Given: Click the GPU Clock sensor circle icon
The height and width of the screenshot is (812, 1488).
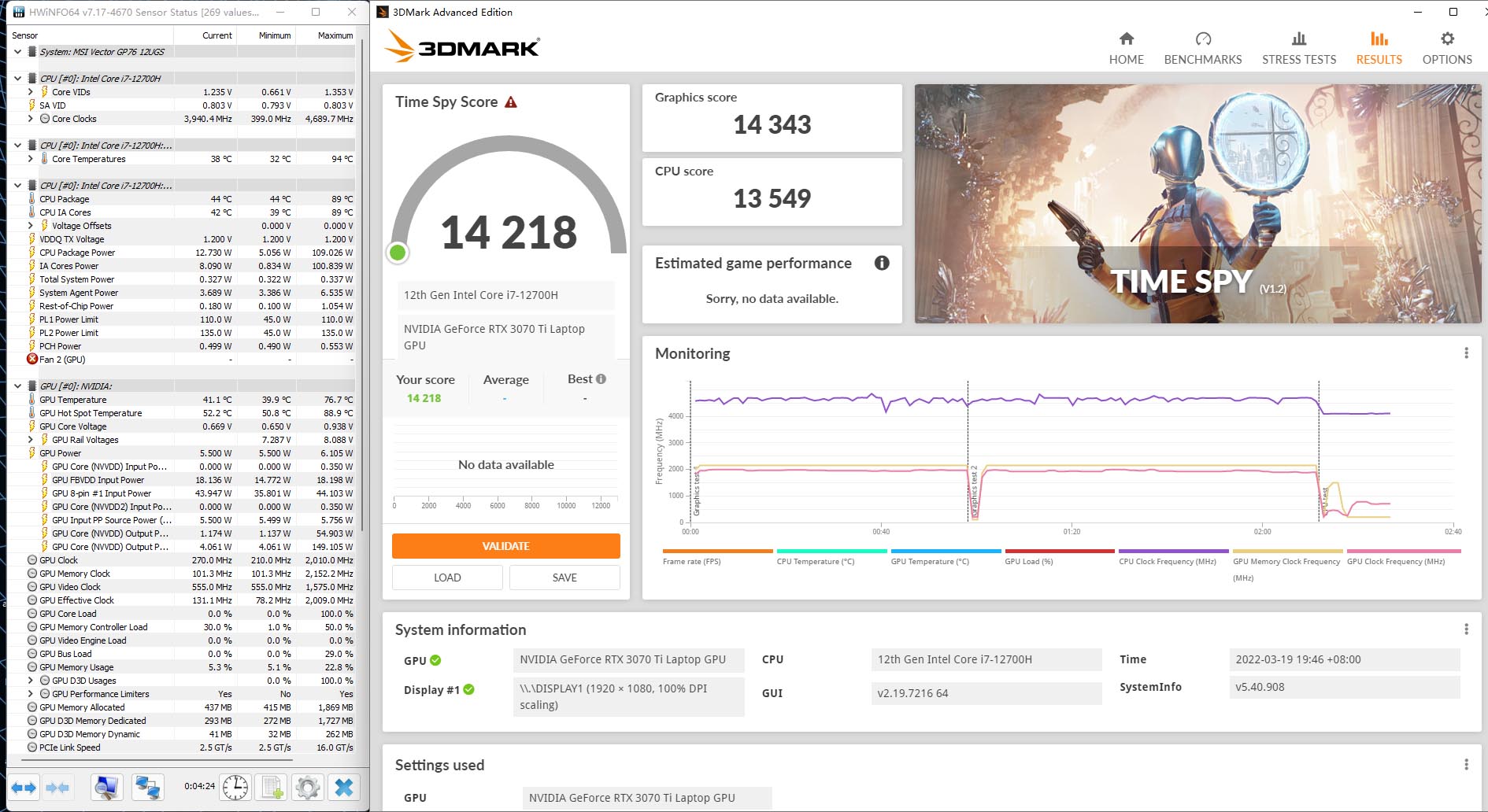Looking at the screenshot, I should [32, 560].
